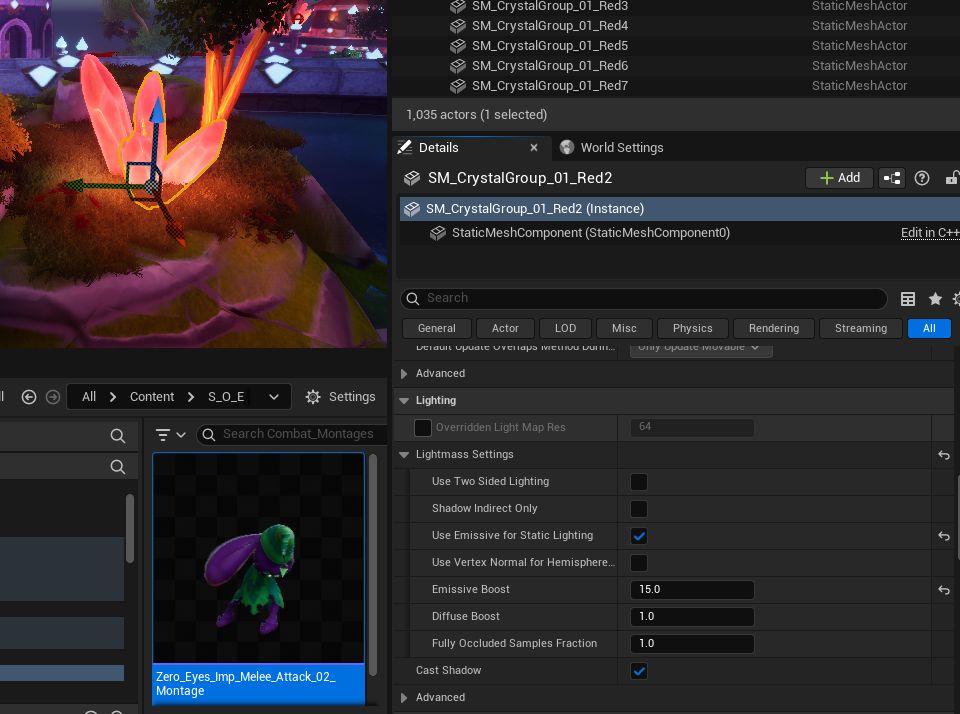Select the Physics filter tab
Screen dimensions: 960x714
pos(692,328)
